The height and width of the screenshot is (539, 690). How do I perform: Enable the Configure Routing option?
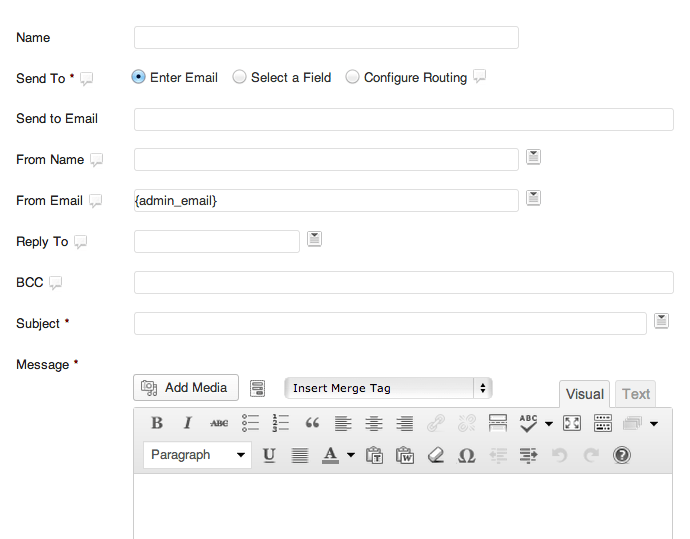(352, 77)
